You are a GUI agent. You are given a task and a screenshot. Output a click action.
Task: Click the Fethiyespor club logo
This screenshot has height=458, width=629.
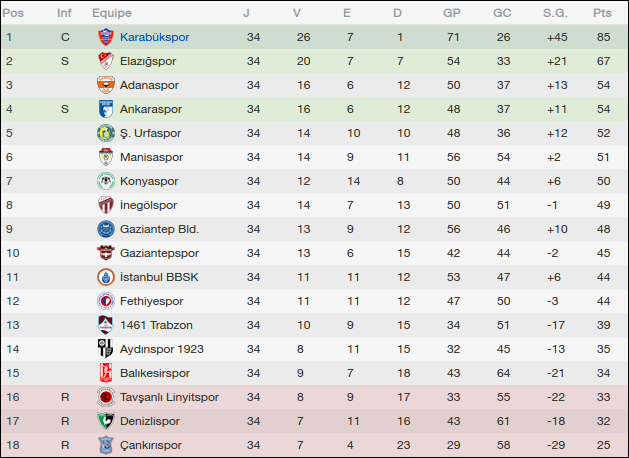[105, 301]
